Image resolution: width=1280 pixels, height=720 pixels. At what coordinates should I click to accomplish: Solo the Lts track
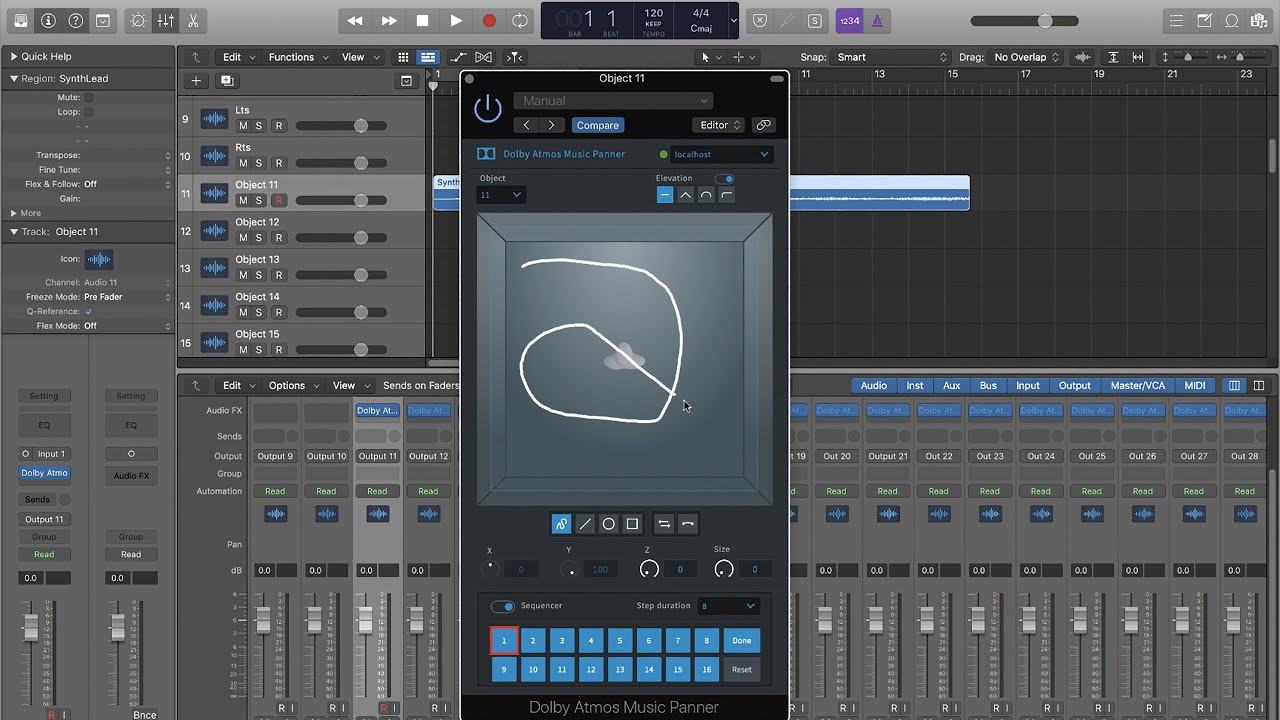pos(259,125)
